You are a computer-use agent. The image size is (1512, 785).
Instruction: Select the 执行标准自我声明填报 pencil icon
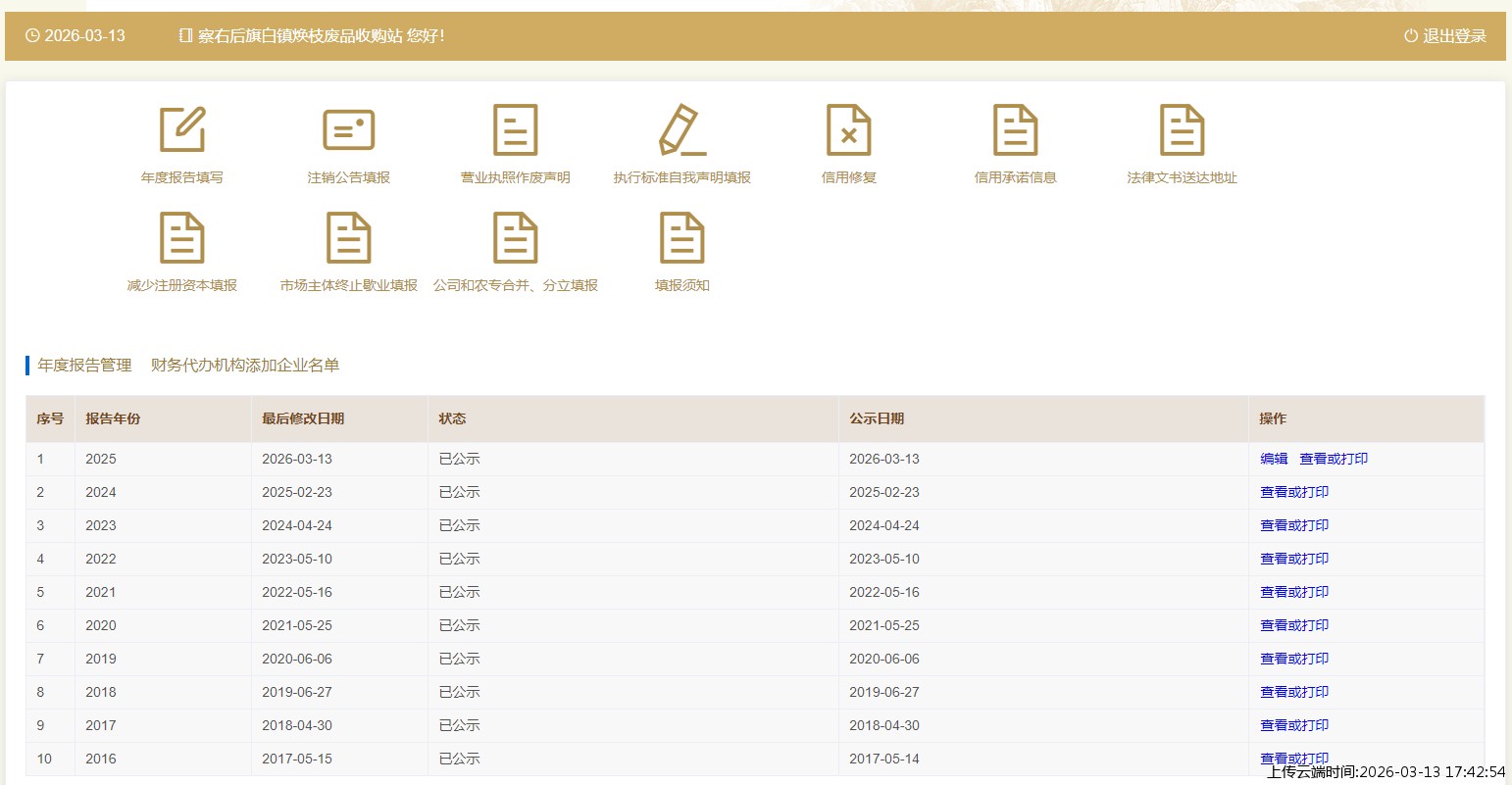(682, 130)
